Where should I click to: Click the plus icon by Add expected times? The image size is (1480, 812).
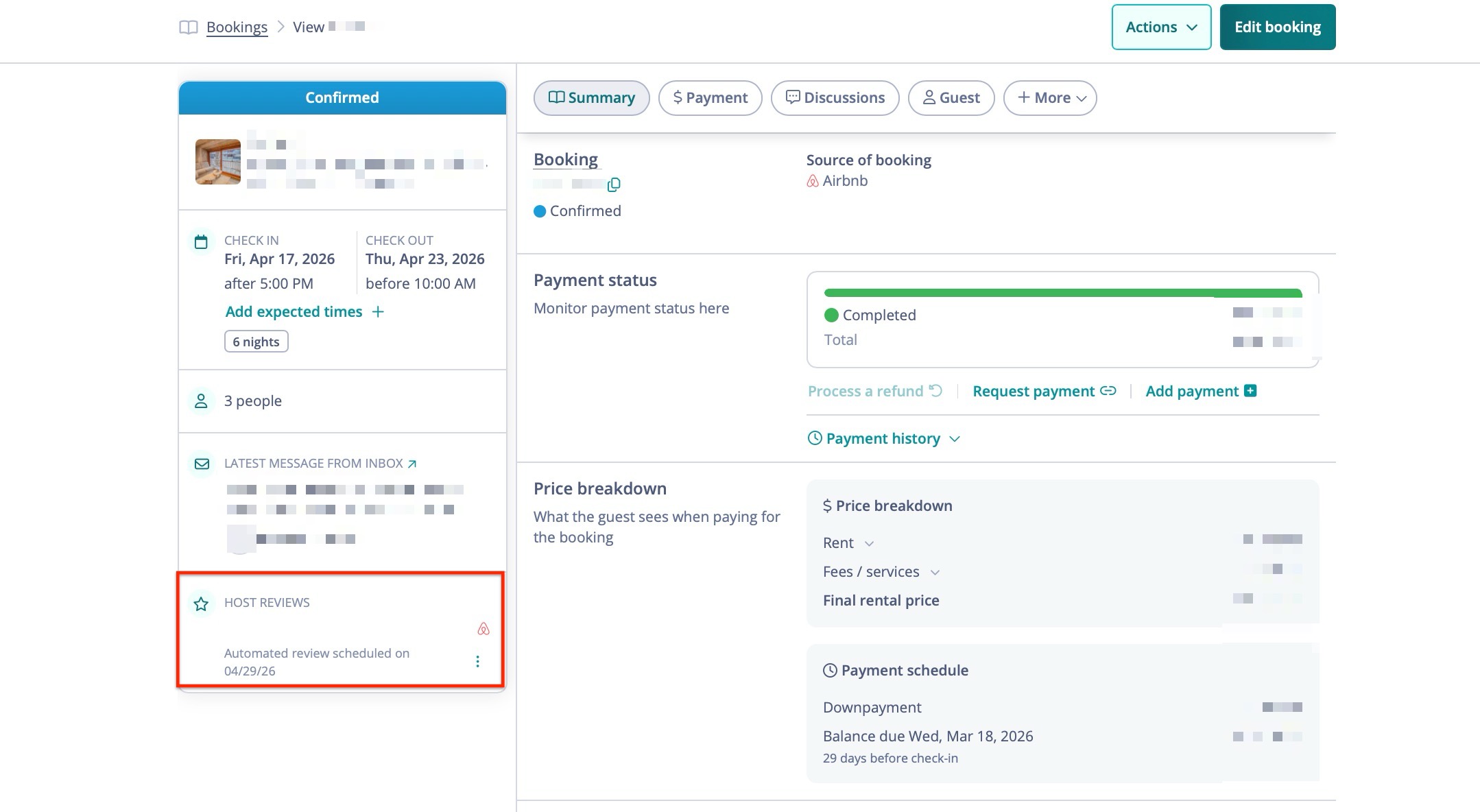coord(378,312)
